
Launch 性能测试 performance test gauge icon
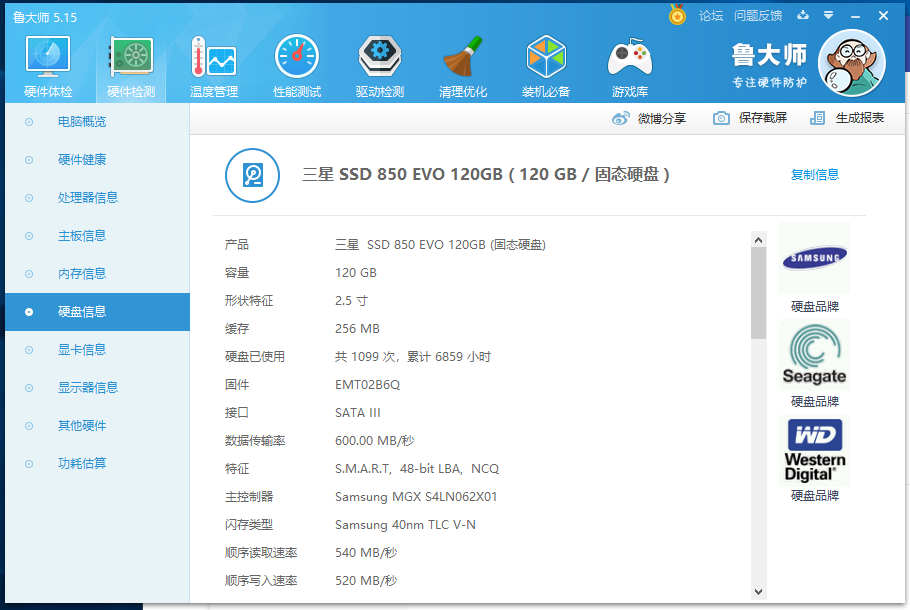pos(297,56)
